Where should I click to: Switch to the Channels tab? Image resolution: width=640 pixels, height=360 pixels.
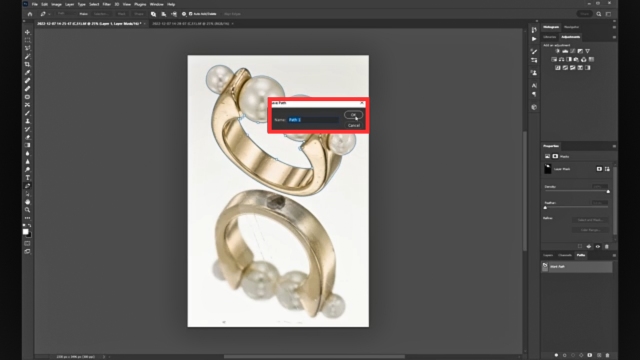pos(565,256)
